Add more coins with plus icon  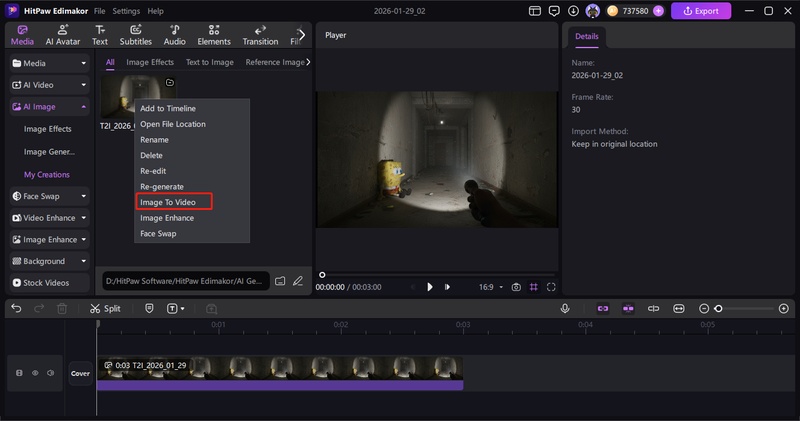(658, 11)
